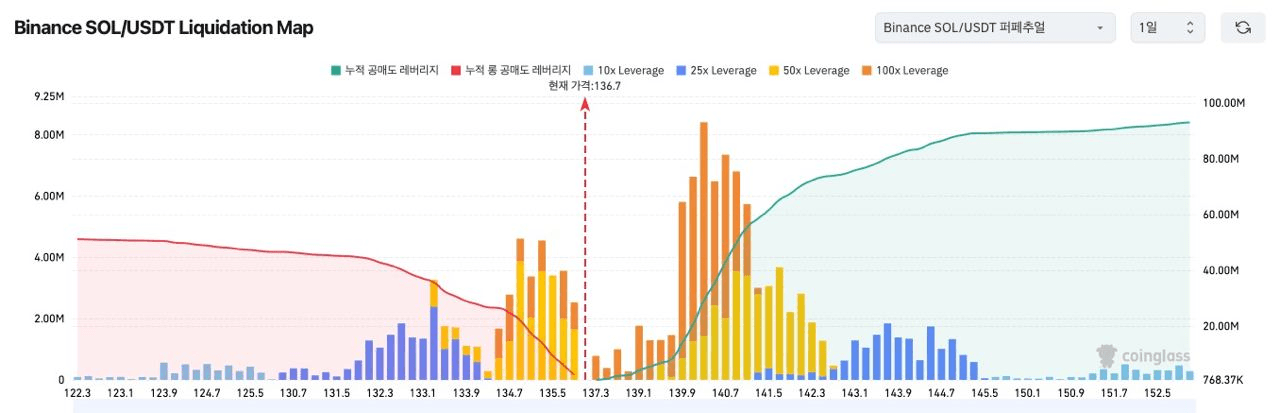Open the 1일 time range selector
The image size is (1280, 413).
pos(1167,27)
